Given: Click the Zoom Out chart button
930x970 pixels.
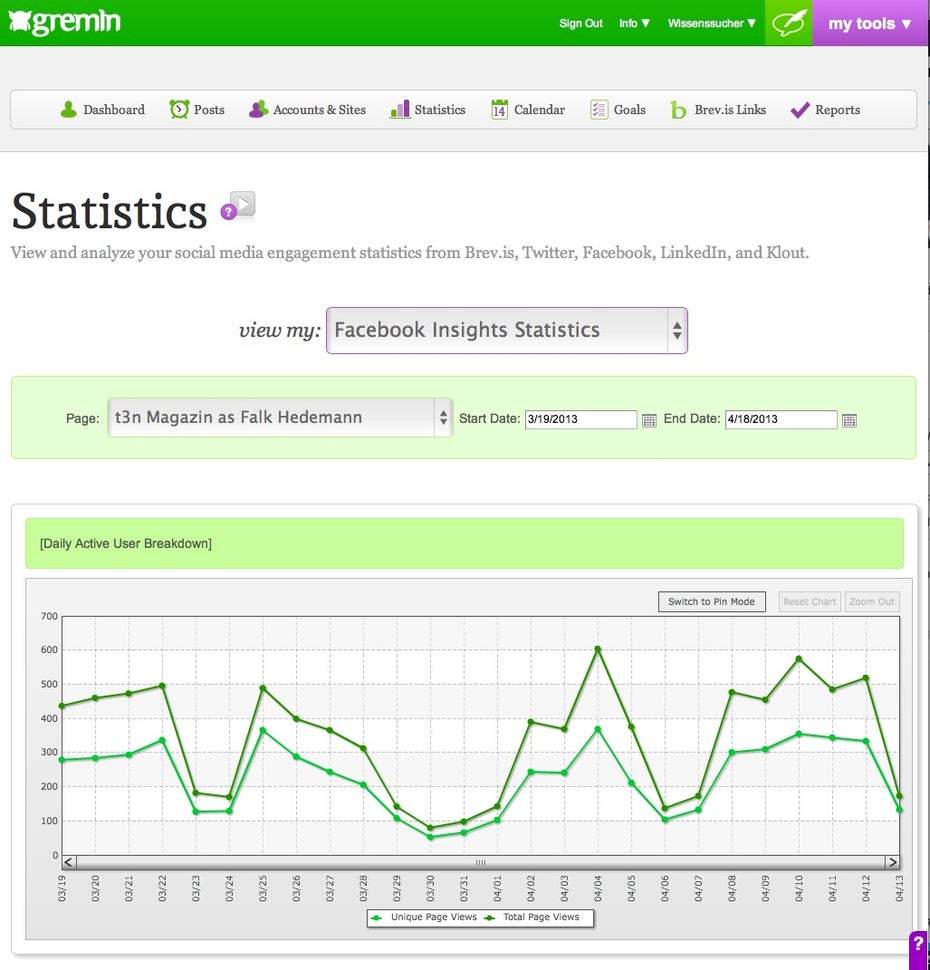Looking at the screenshot, I should pos(872,602).
